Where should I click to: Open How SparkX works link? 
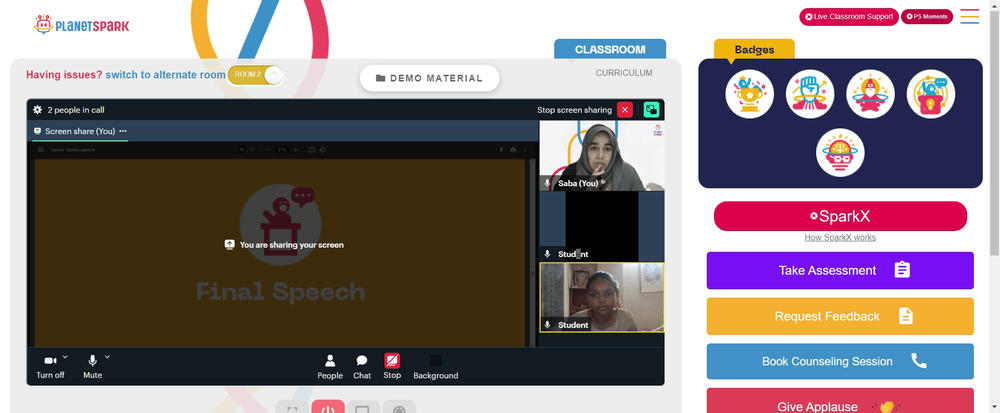tap(840, 238)
